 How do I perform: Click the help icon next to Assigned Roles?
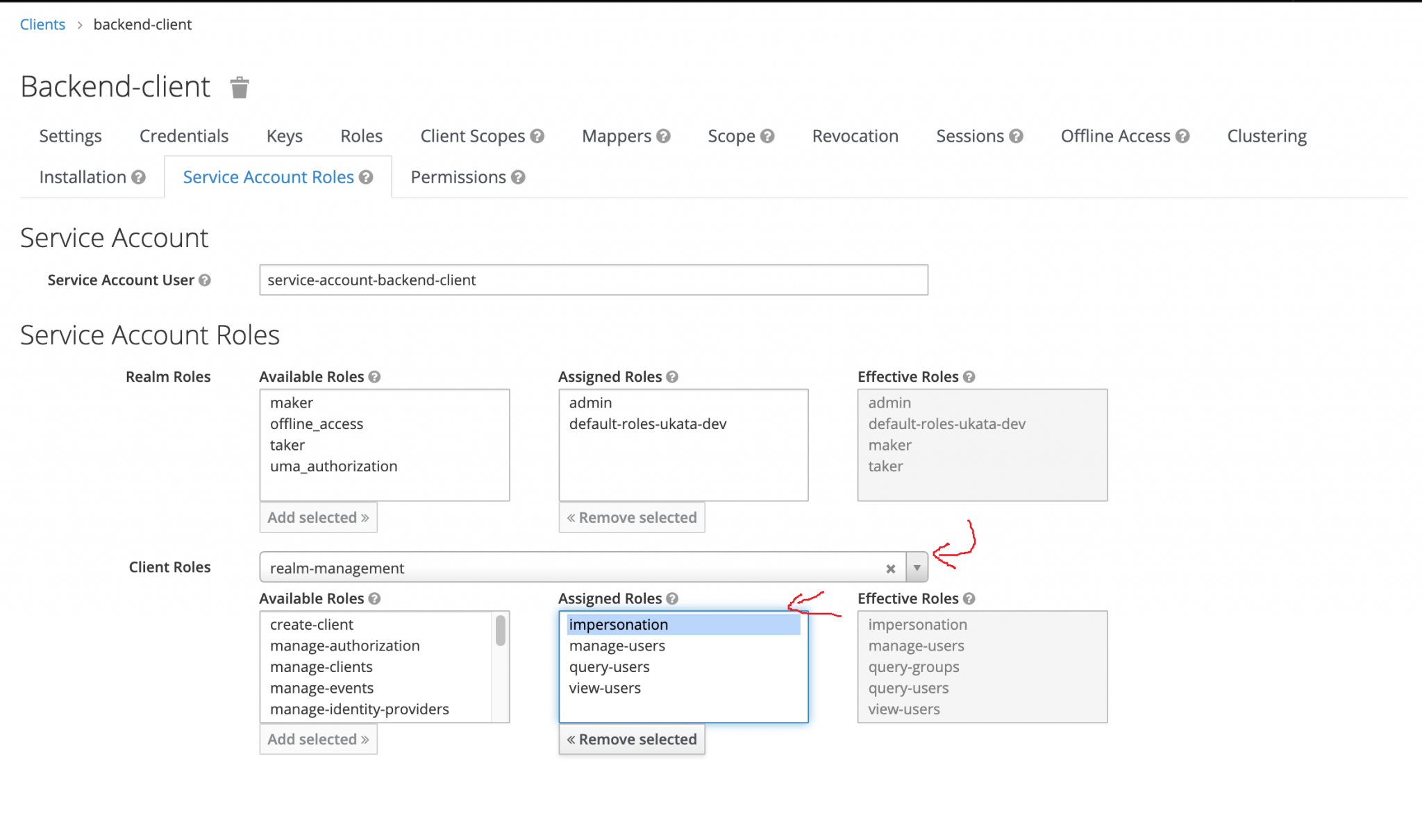click(671, 376)
